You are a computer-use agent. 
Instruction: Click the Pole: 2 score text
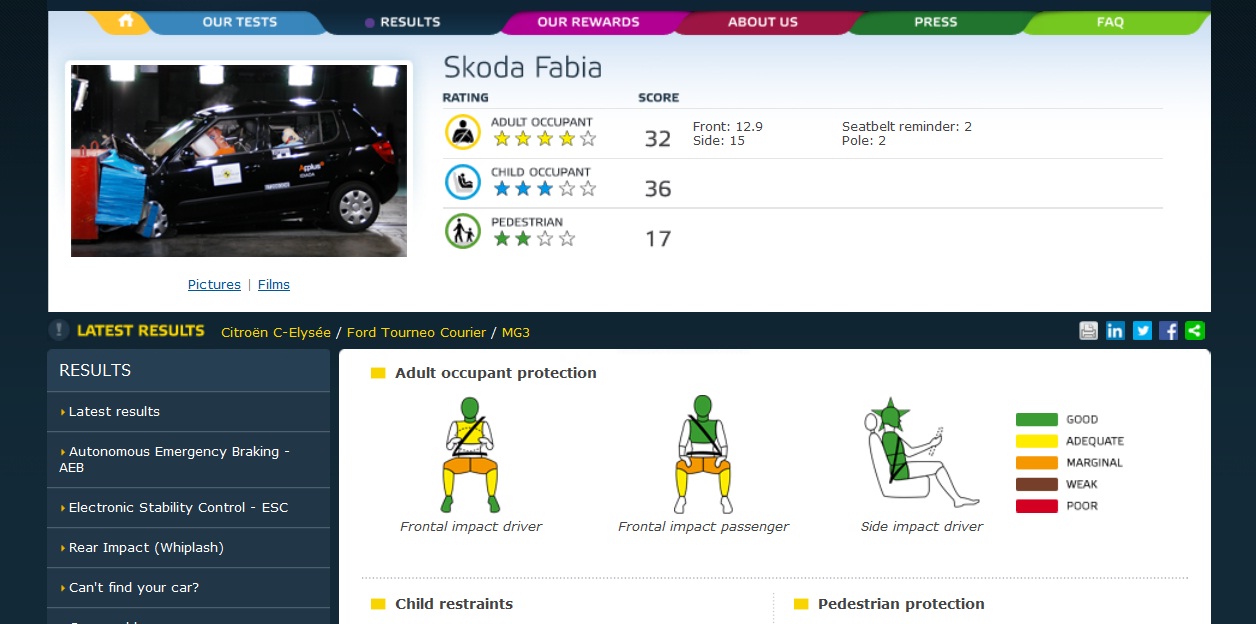point(864,141)
